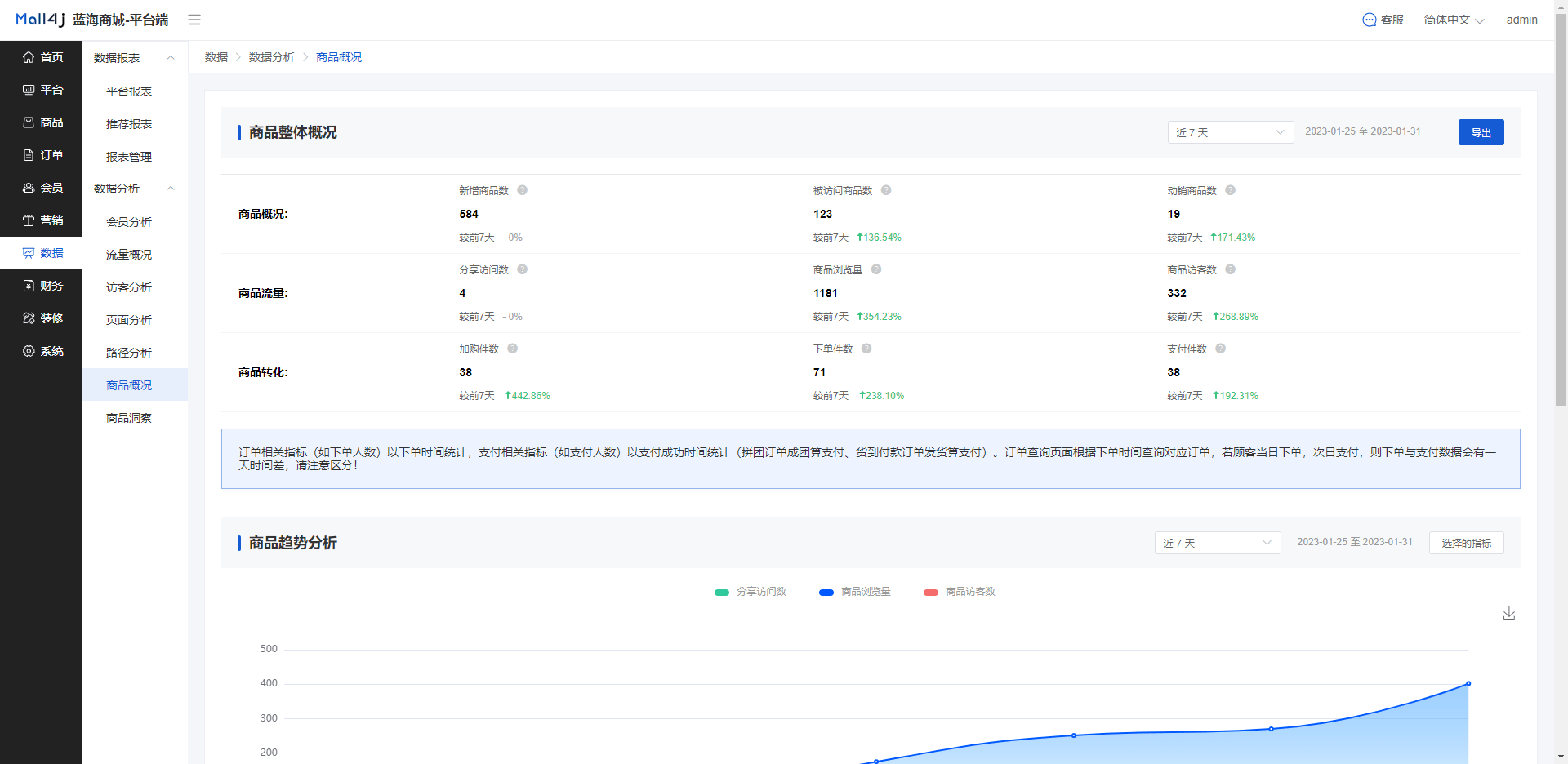Show help tooltip for 动销商品数
Viewport: 1568px width, 764px height.
click(1230, 190)
